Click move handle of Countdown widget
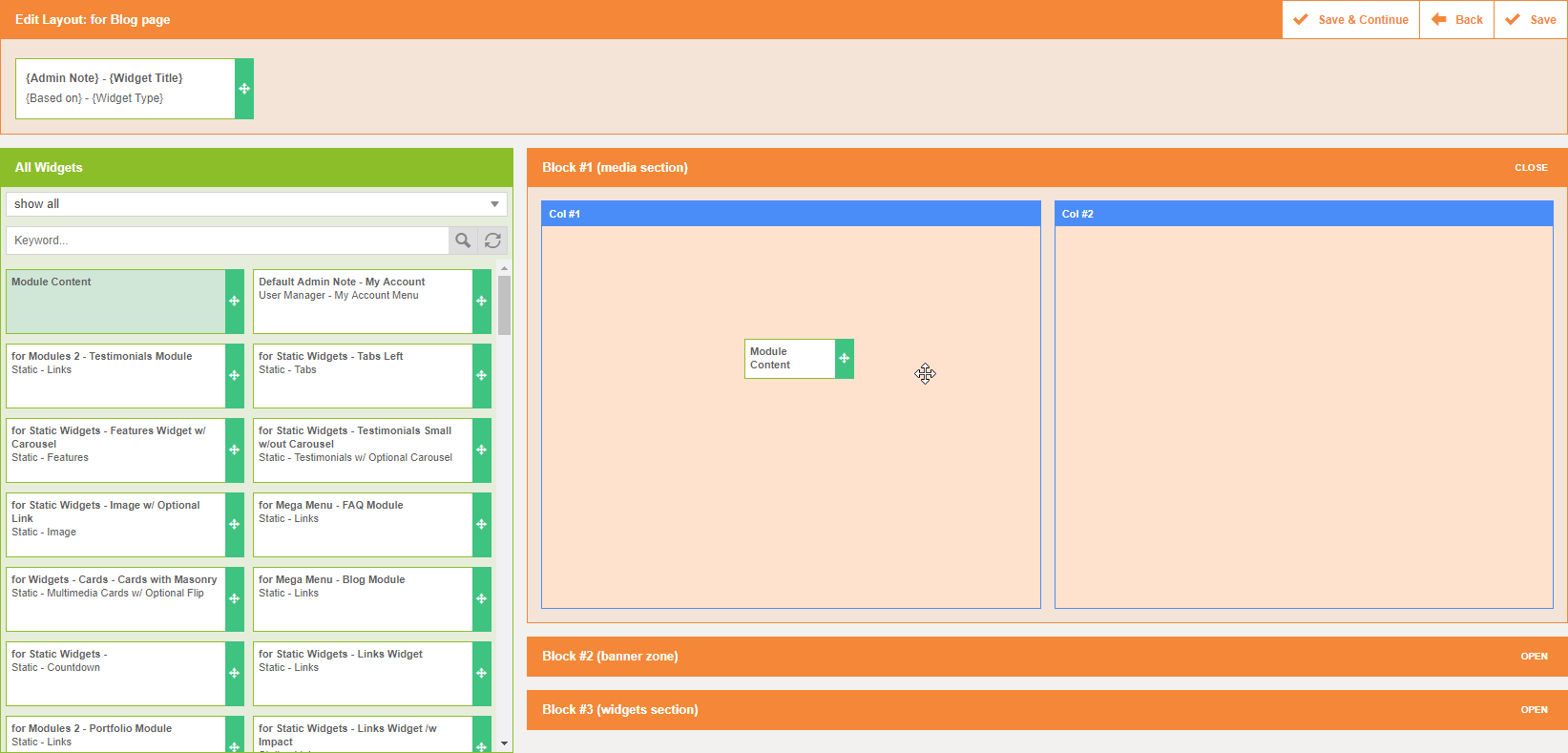The image size is (1568, 753). click(234, 674)
